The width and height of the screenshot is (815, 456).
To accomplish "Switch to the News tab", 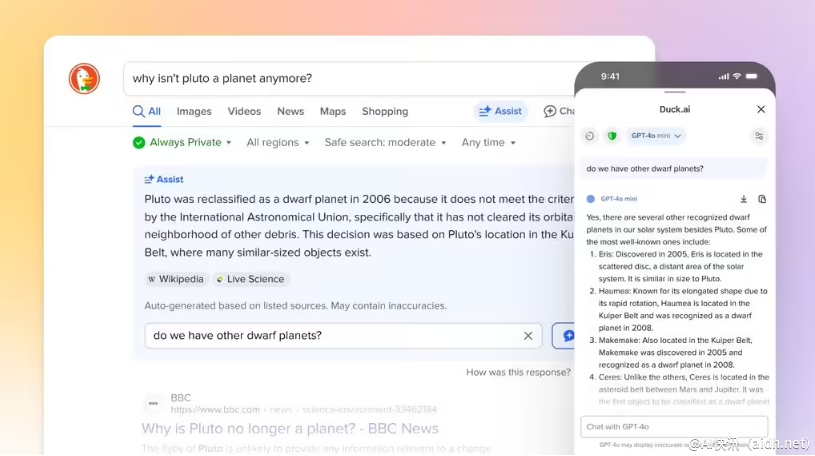I will tap(290, 111).
